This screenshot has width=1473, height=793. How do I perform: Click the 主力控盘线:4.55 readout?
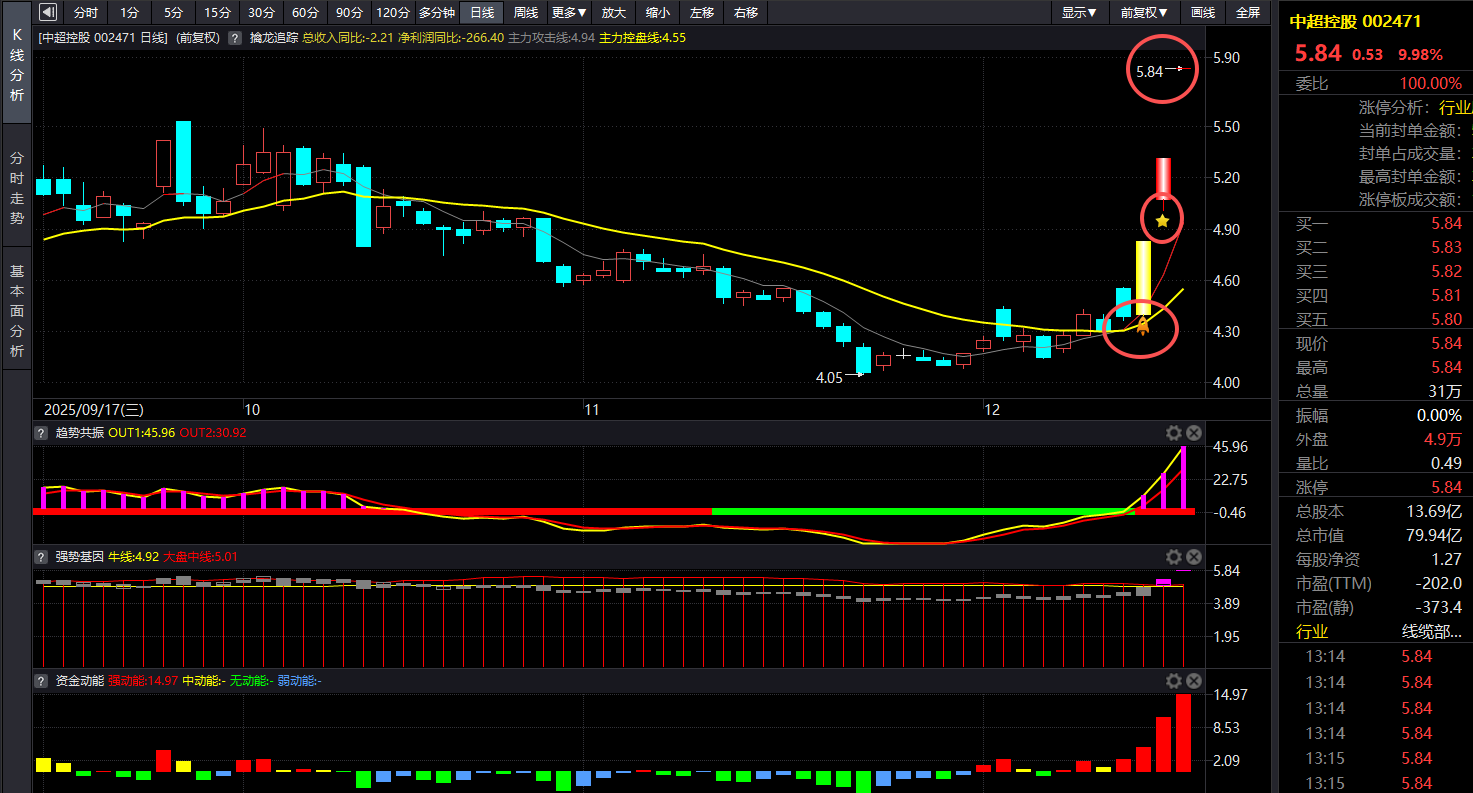tap(642, 38)
